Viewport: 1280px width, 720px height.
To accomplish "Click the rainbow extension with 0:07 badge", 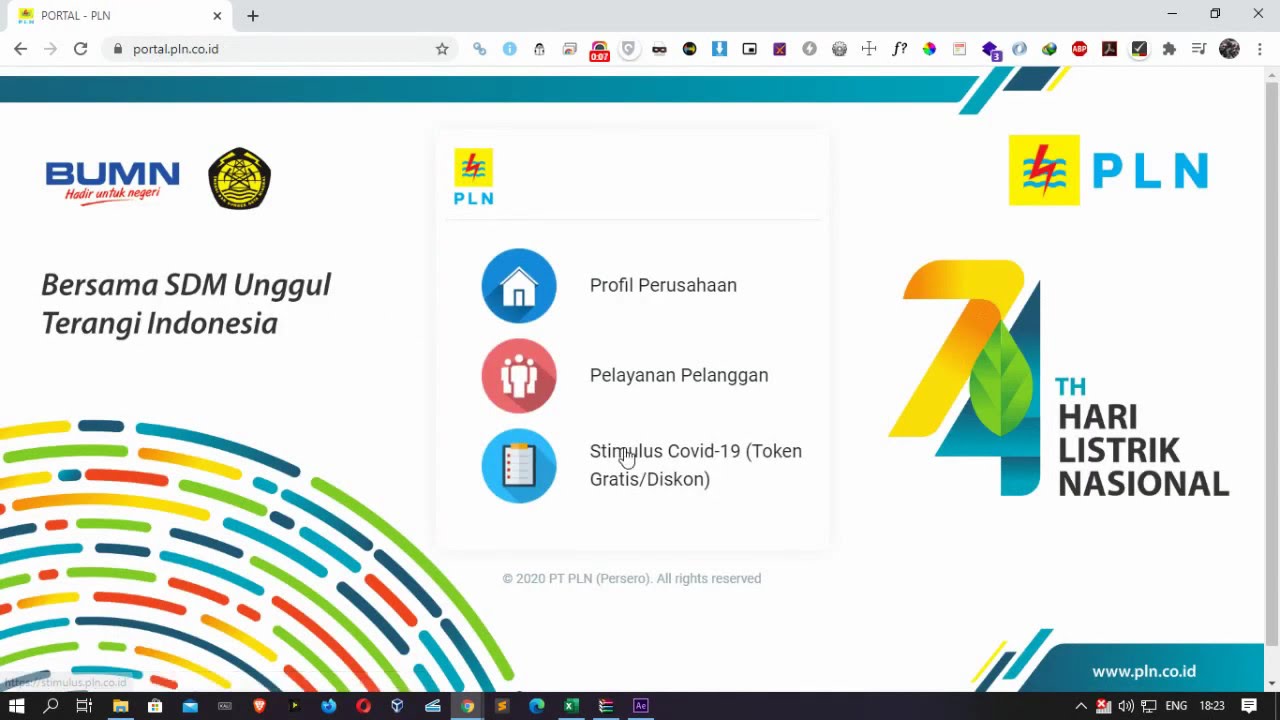I will click(599, 50).
